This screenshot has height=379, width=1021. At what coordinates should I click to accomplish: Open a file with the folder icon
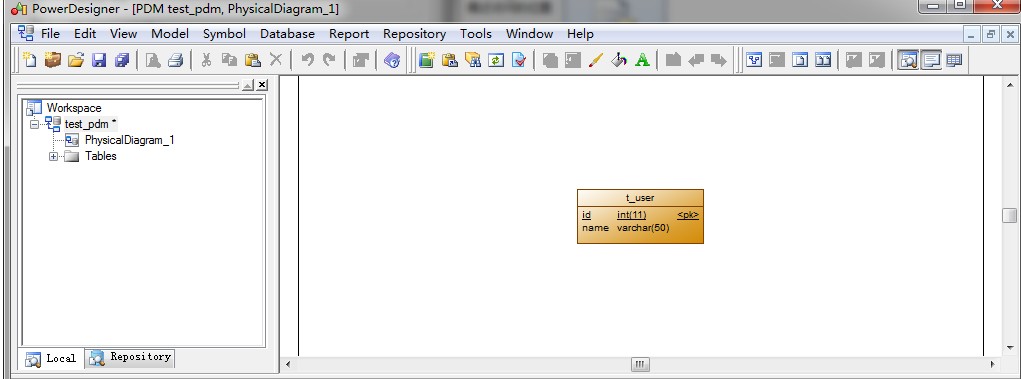(x=76, y=60)
